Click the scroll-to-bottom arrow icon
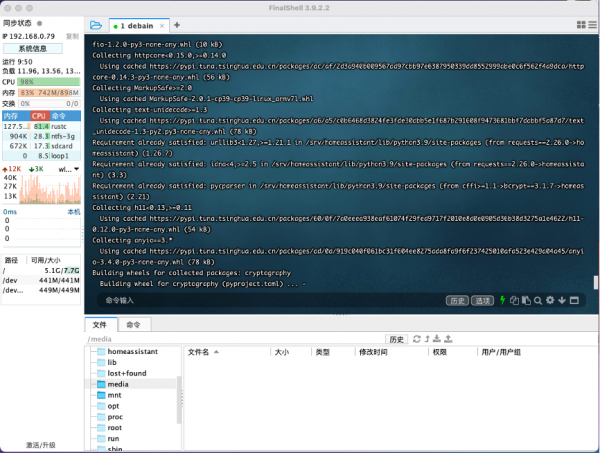 [561, 300]
